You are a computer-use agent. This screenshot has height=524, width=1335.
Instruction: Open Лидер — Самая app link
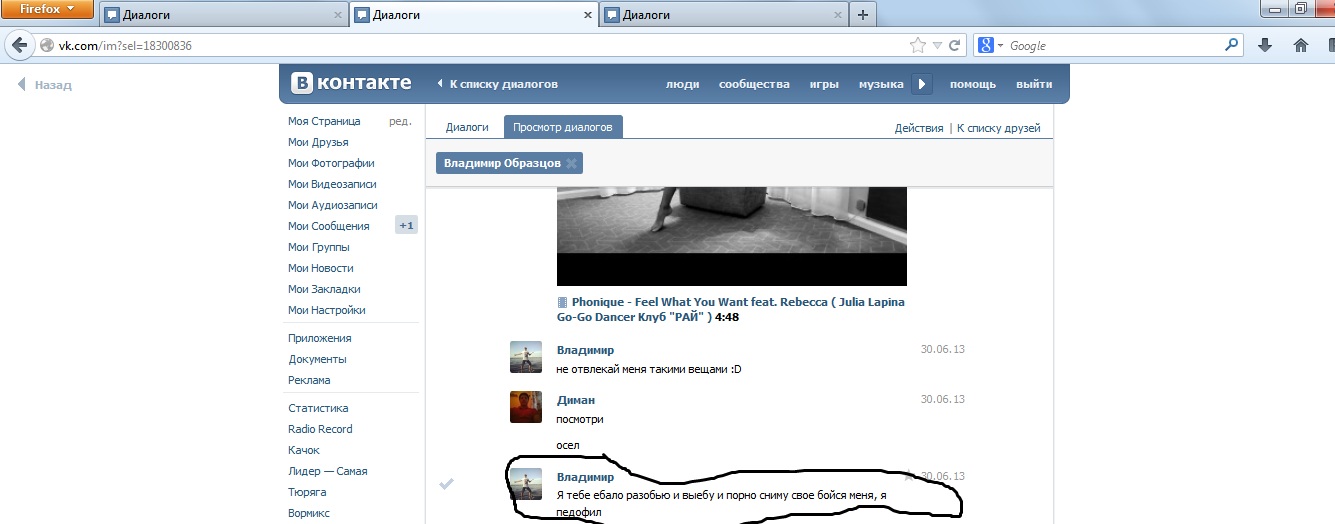328,471
